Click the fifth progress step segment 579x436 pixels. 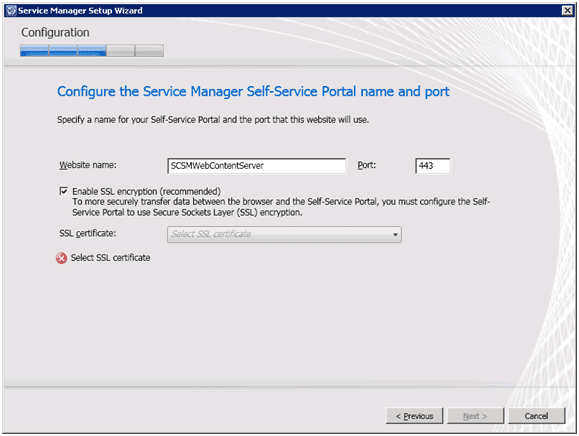150,51
